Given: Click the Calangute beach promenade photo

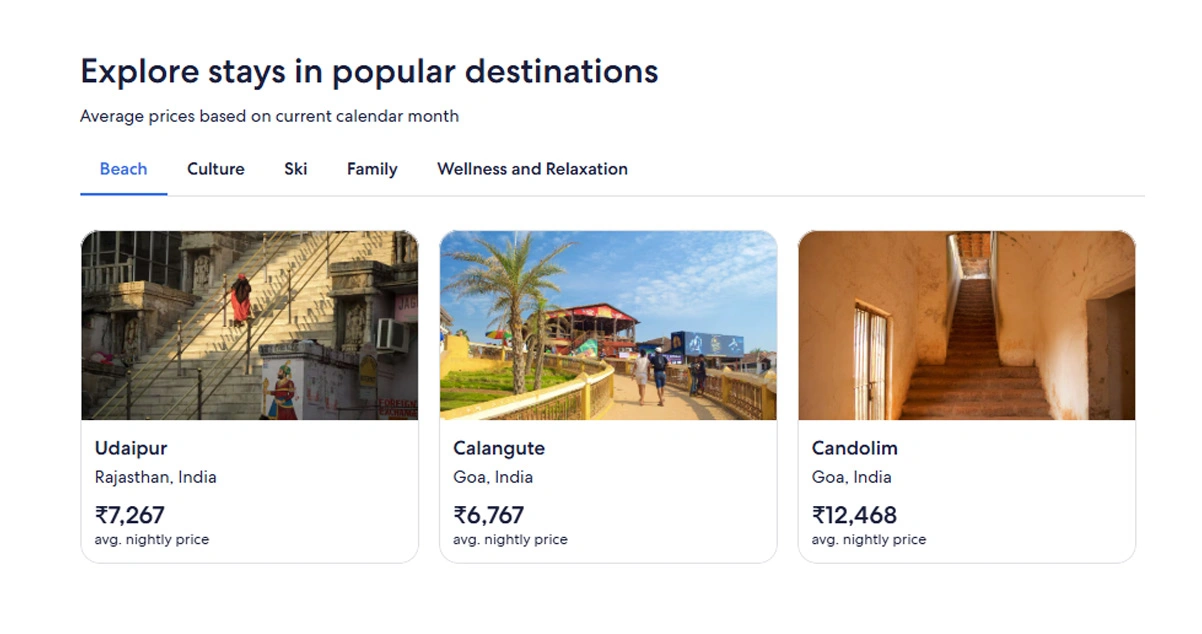Looking at the screenshot, I should tap(608, 325).
